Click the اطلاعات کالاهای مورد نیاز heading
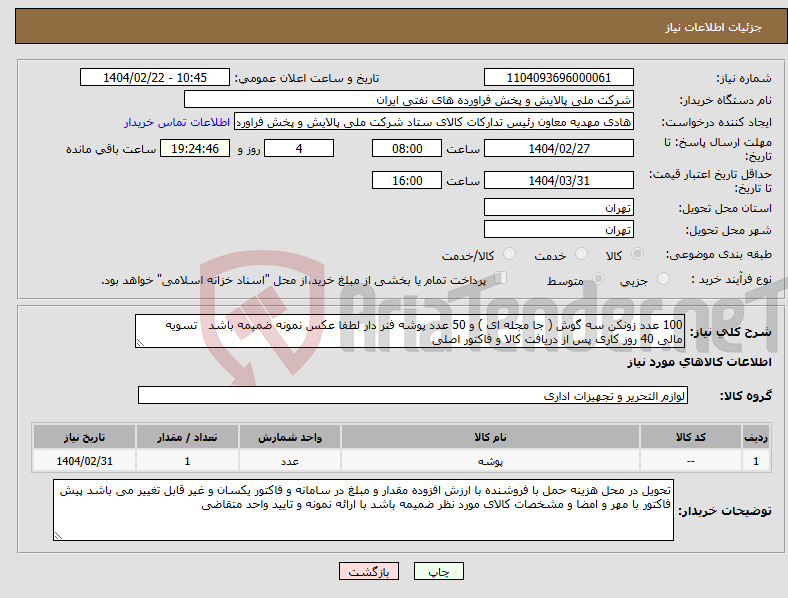 point(699,362)
